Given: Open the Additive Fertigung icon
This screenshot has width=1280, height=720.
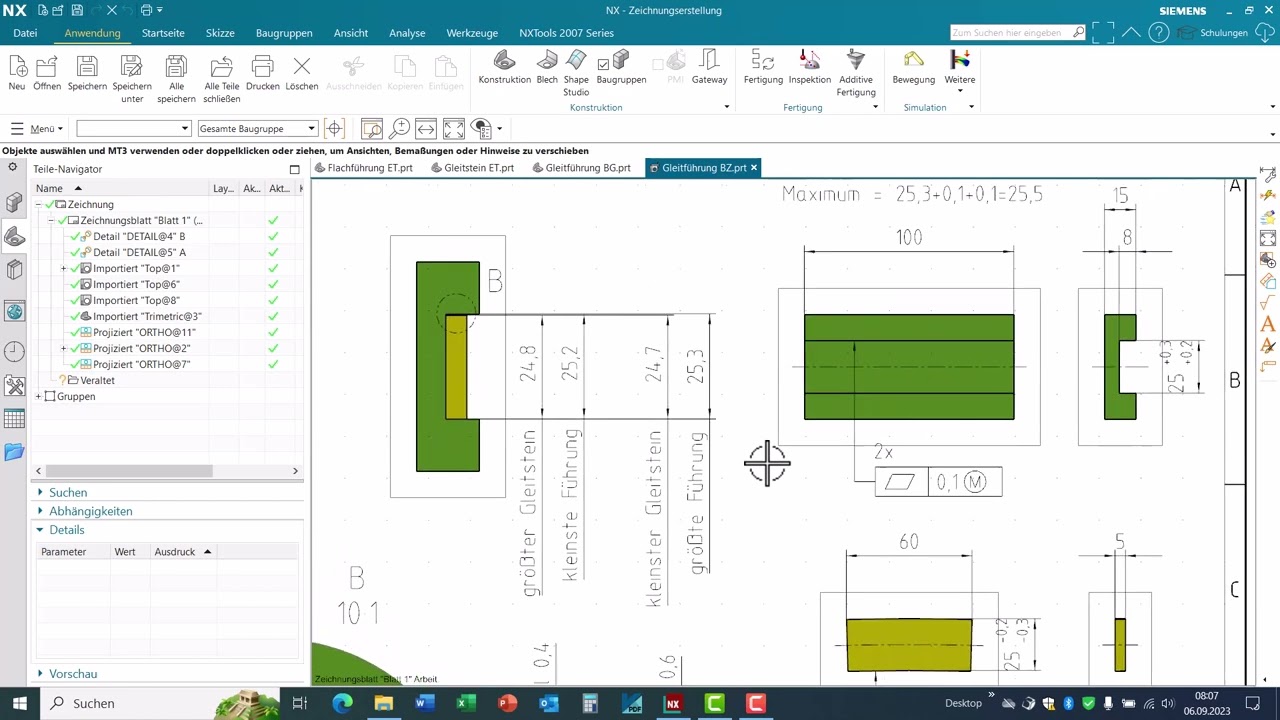Looking at the screenshot, I should (855, 61).
